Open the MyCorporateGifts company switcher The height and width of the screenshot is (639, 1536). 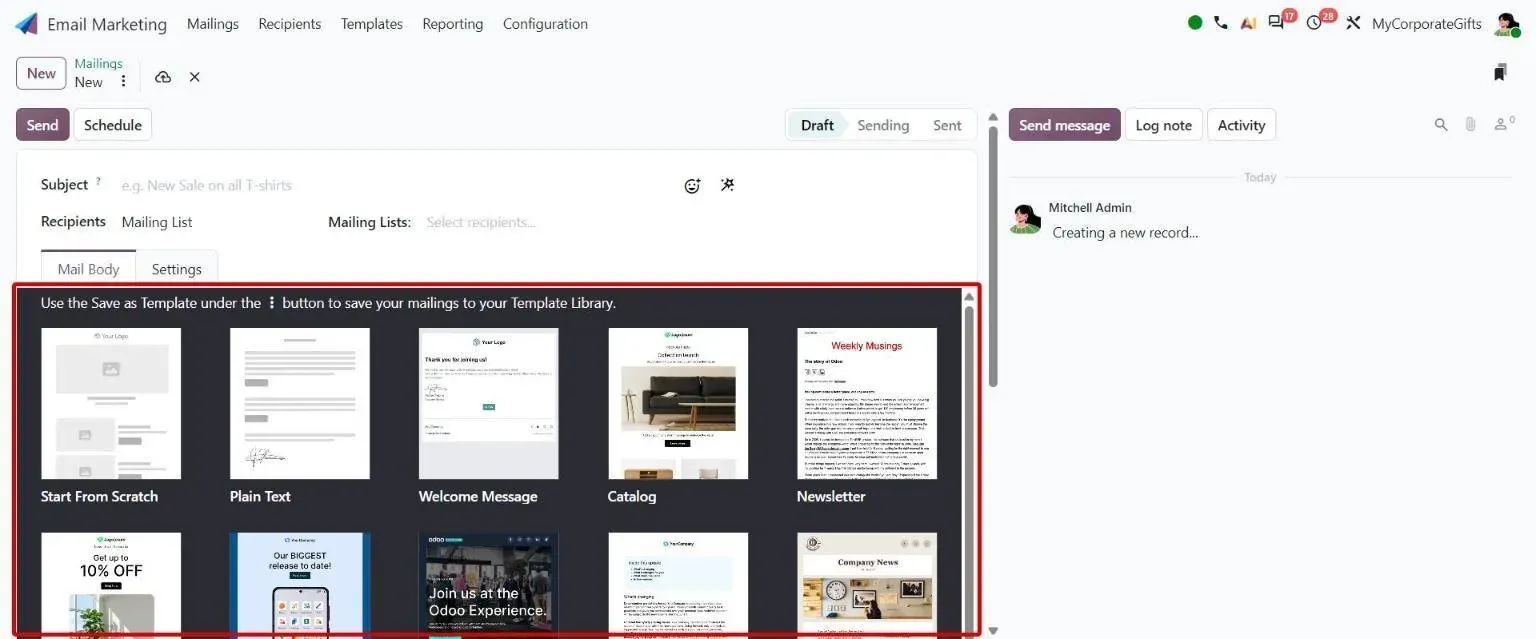[1426, 24]
